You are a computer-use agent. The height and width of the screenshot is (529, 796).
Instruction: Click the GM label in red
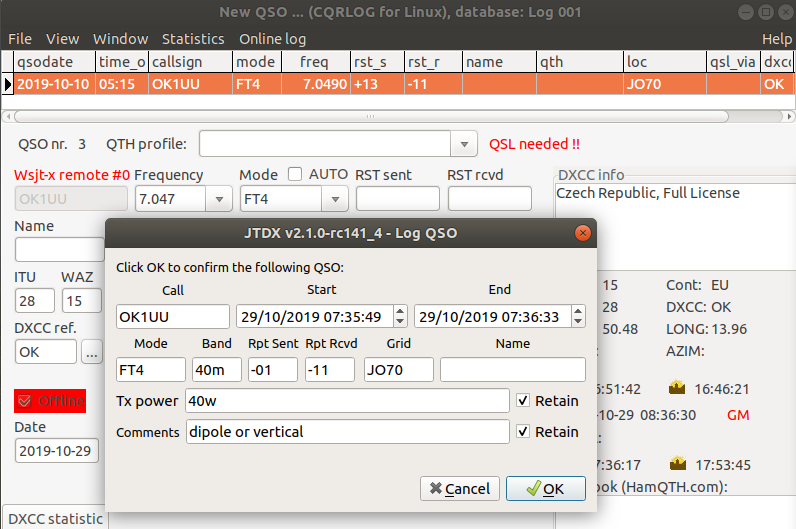coord(738,415)
